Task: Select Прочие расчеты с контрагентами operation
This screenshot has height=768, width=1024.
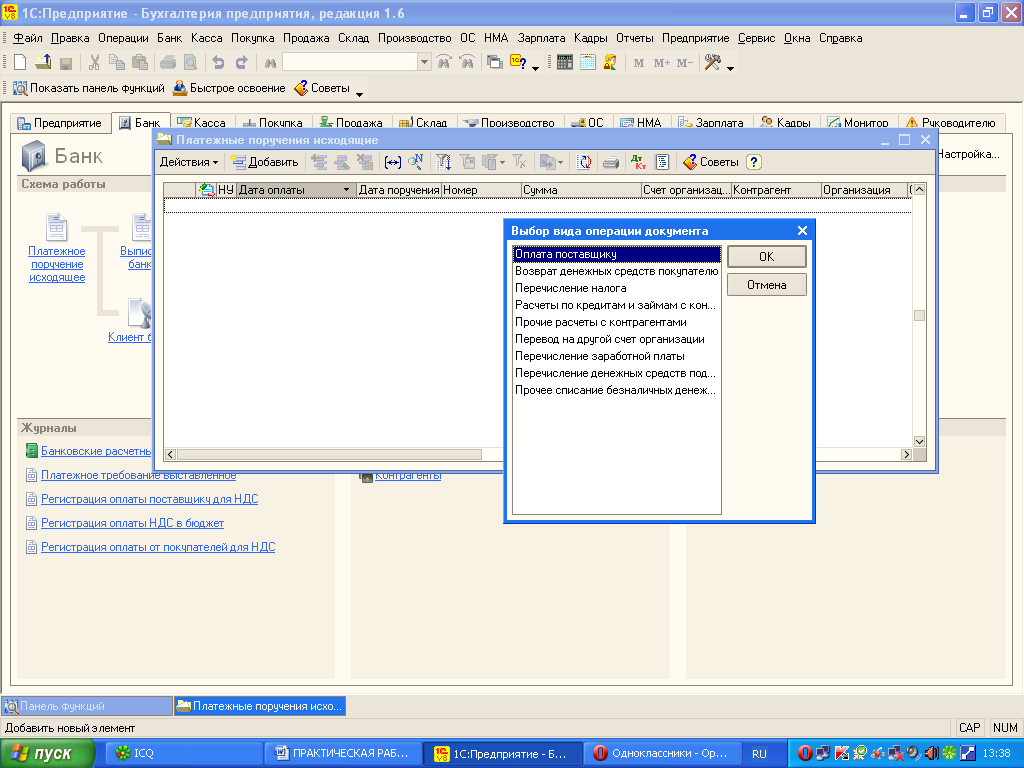Action: click(x=616, y=322)
